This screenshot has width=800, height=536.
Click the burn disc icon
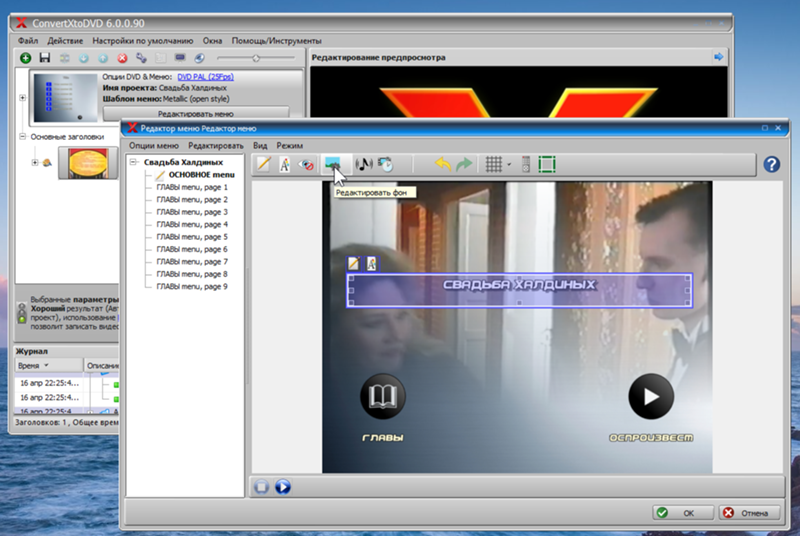[199, 58]
